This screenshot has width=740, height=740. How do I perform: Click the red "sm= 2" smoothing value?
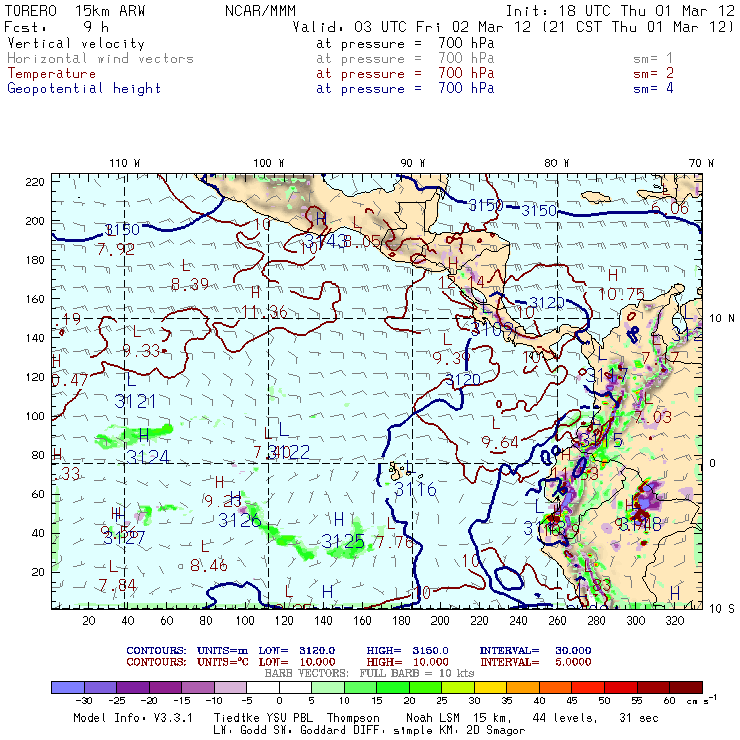(653, 74)
